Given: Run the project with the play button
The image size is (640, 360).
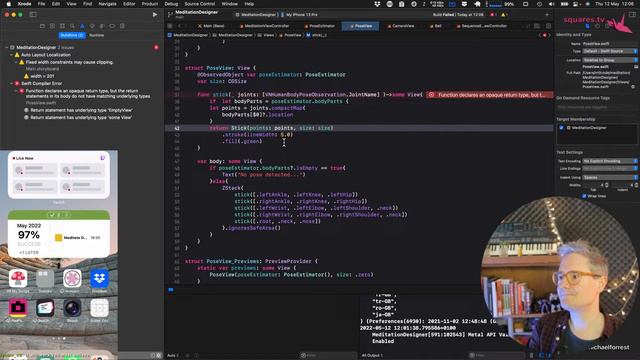Looking at the screenshot, I should pyautogui.click(x=155, y=15).
